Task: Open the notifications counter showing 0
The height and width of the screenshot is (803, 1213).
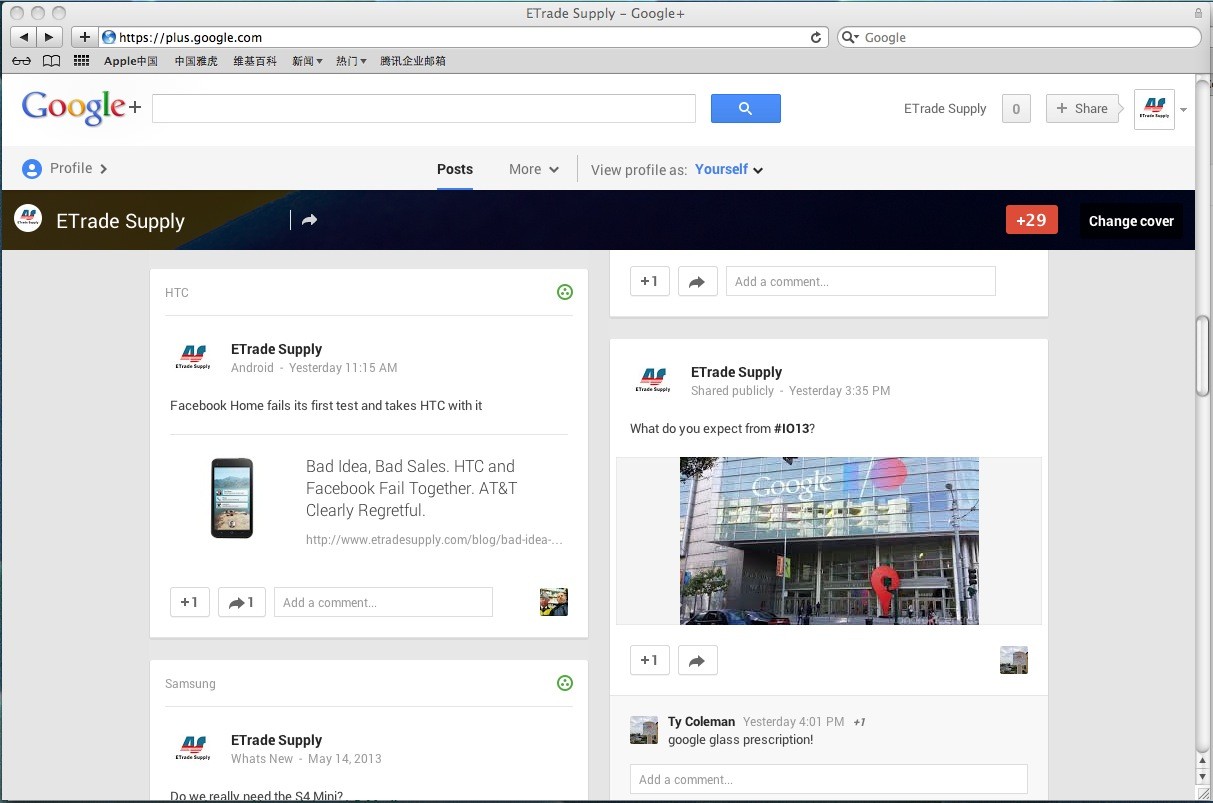Action: 1016,109
